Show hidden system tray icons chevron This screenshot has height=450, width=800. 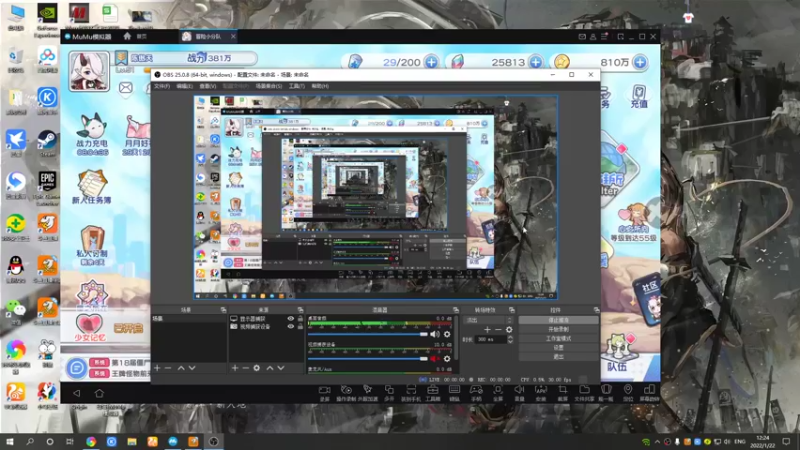click(657, 442)
